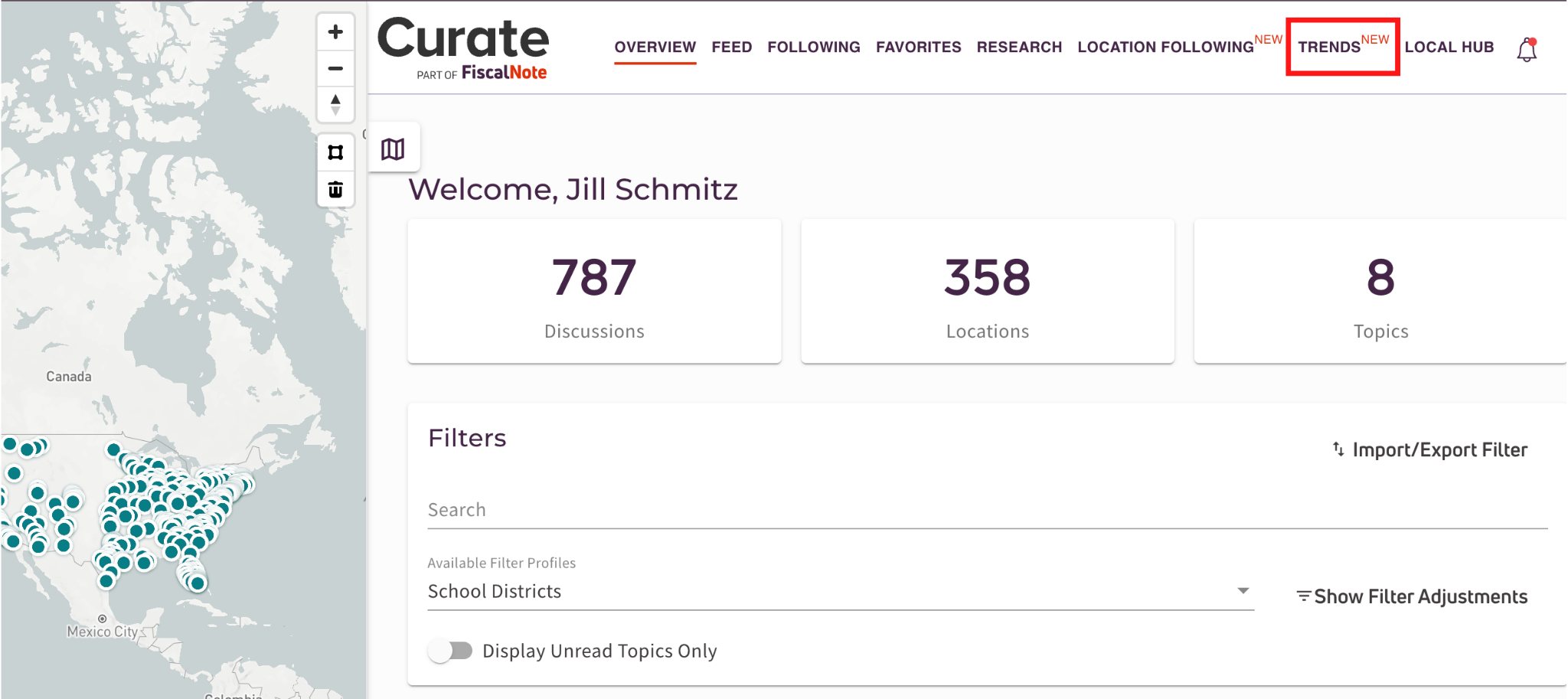Click the Welcome, Jill Schmitz heading
Viewport: 1568px width, 699px height.
(x=573, y=189)
